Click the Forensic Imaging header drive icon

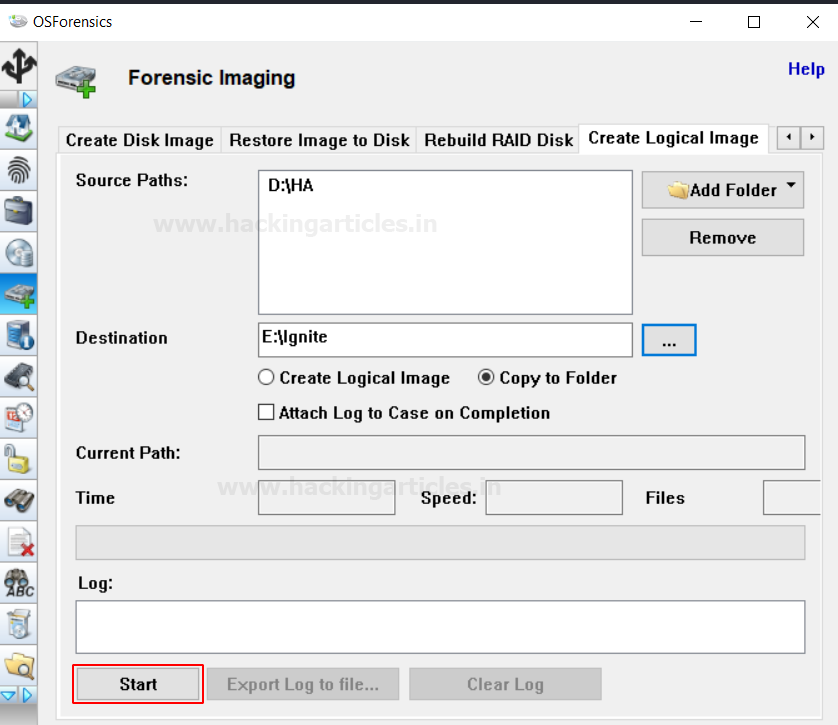pos(76,81)
